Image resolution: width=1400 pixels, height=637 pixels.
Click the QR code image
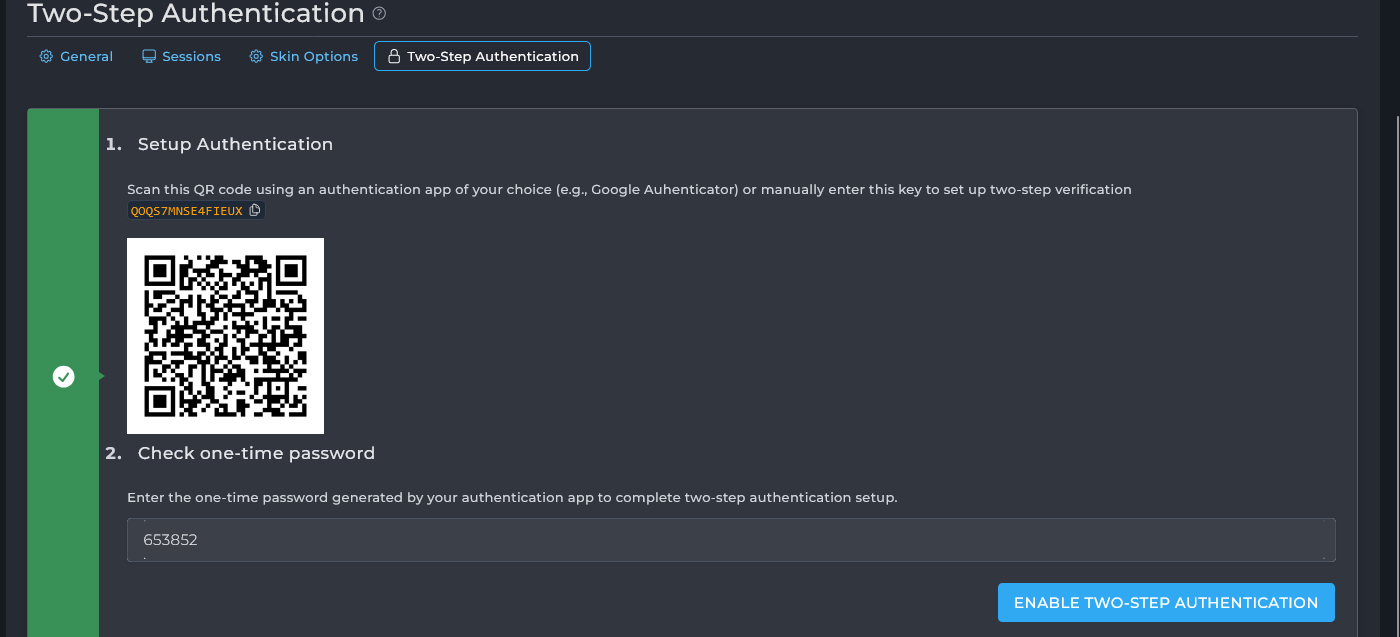coord(225,336)
